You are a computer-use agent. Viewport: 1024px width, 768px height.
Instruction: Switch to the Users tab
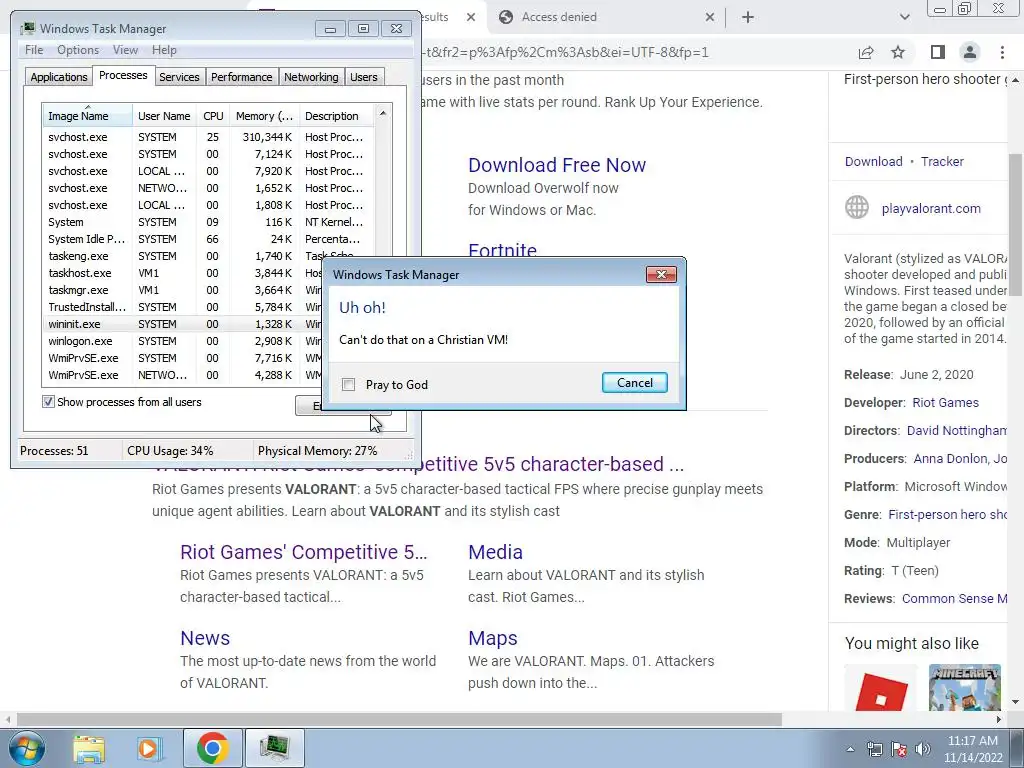pyautogui.click(x=363, y=77)
